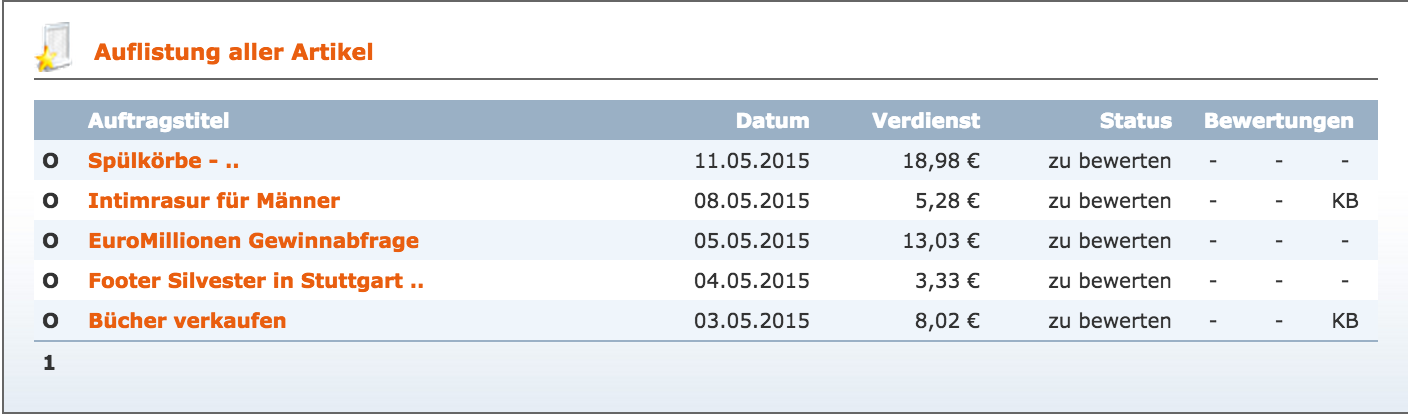Sort by the Verdienst column header
This screenshot has height=414, width=1408.
coord(926,121)
